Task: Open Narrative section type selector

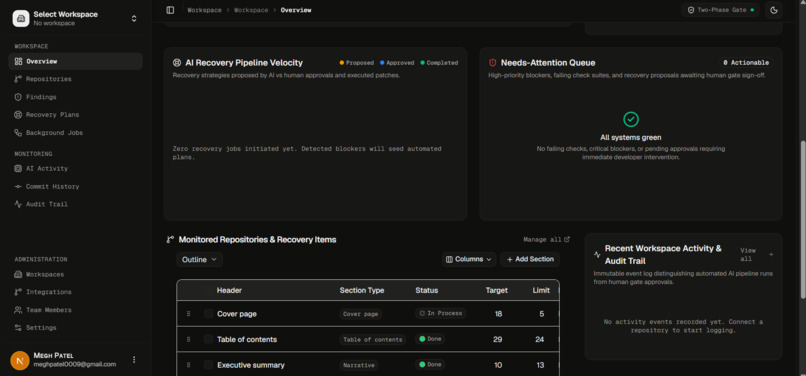Action: (x=359, y=365)
